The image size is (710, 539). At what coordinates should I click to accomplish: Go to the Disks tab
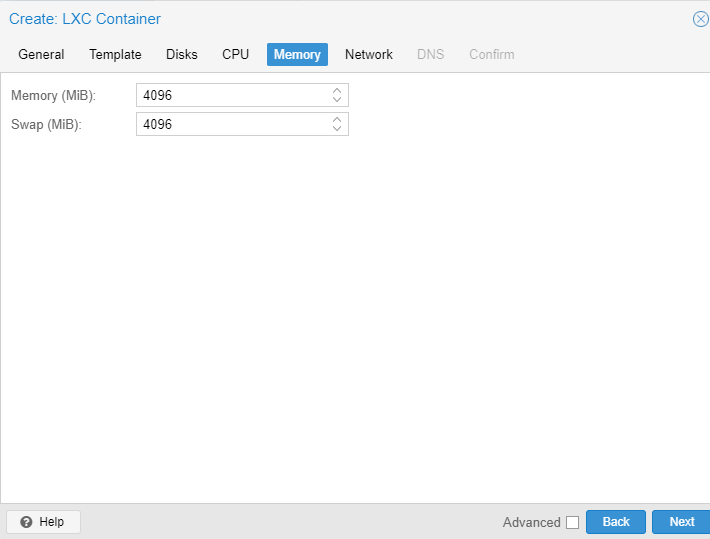182,54
